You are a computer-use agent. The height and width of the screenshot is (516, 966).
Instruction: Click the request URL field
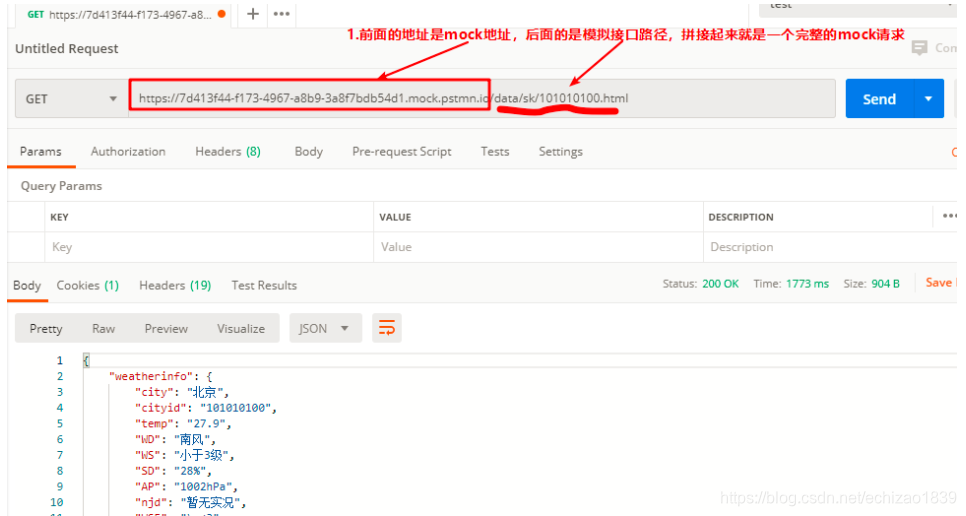(x=482, y=99)
